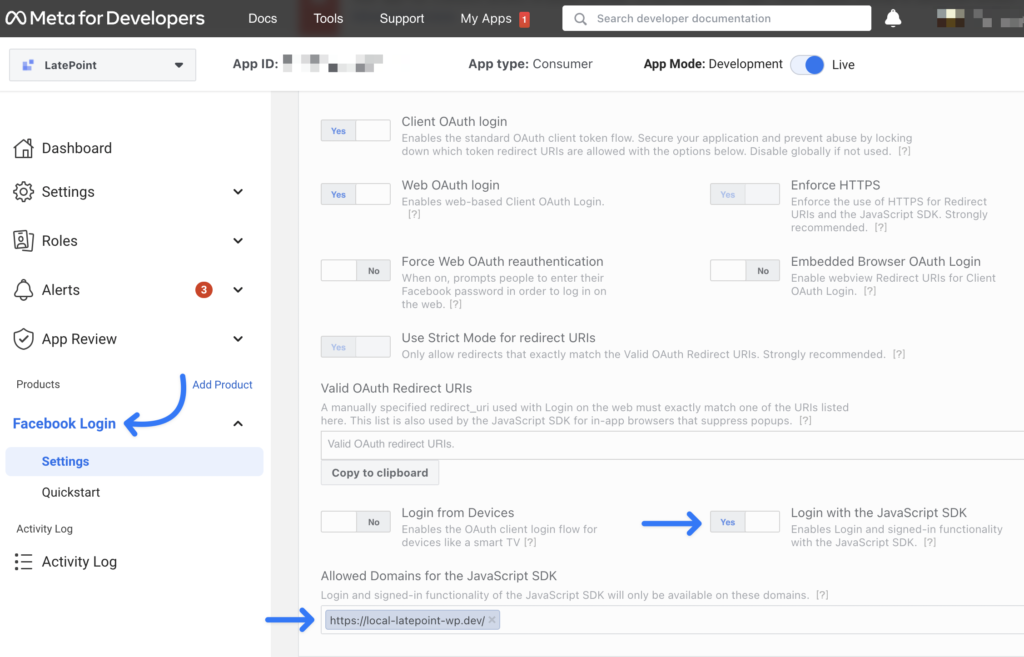1024x657 pixels.
Task: Remove the local-latepoint-wp.dev domain tag
Action: 490,620
